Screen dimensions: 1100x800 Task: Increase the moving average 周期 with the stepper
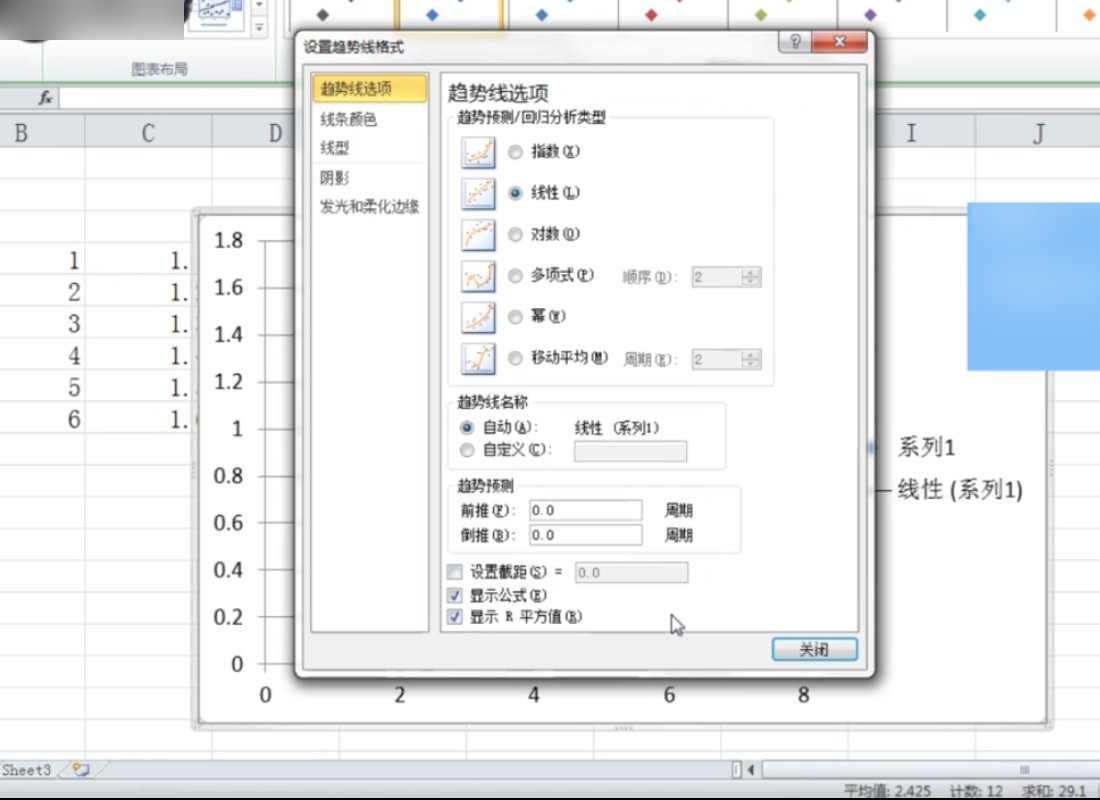[x=752, y=355]
